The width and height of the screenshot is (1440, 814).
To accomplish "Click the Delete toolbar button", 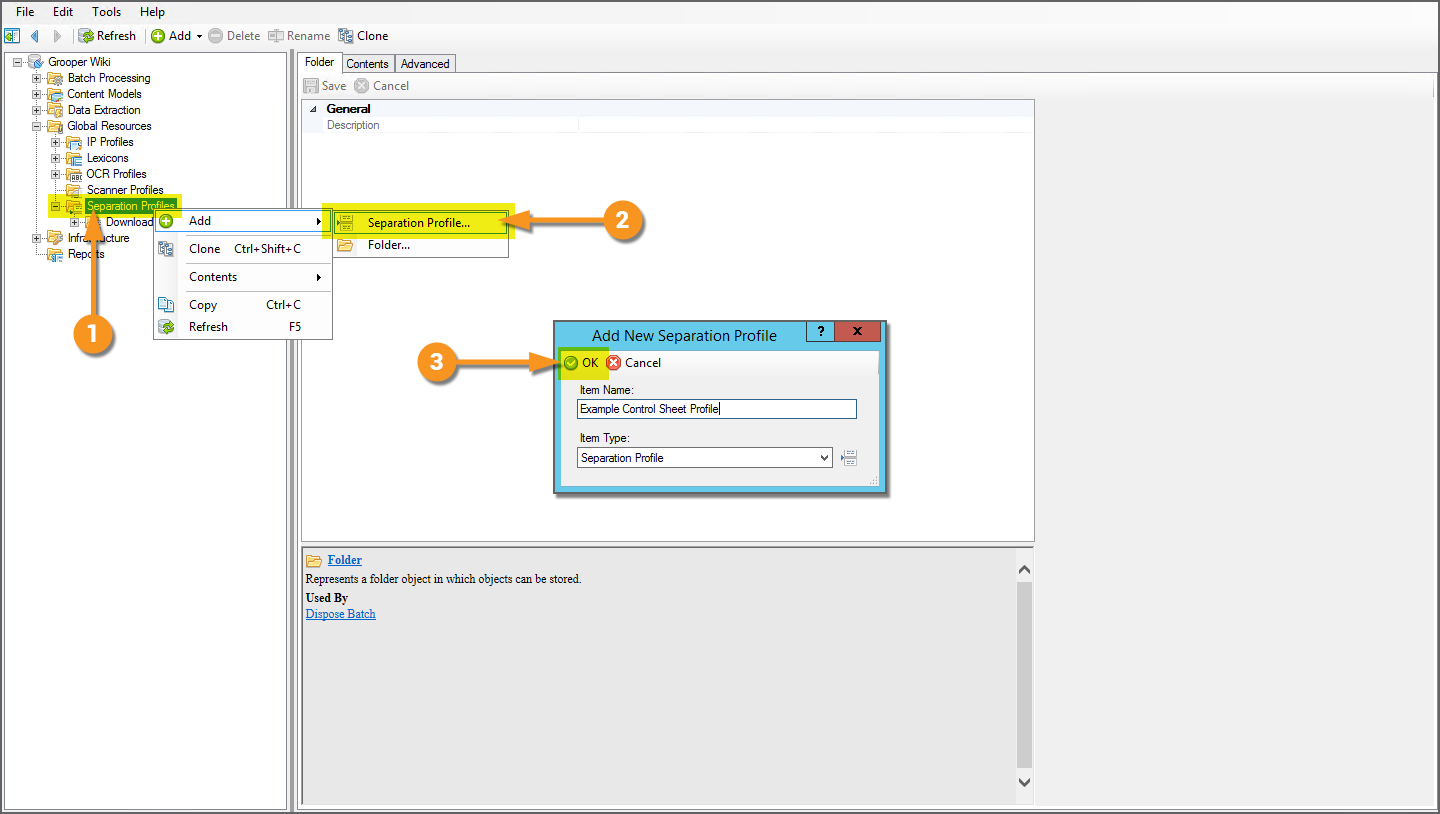I will pos(234,36).
